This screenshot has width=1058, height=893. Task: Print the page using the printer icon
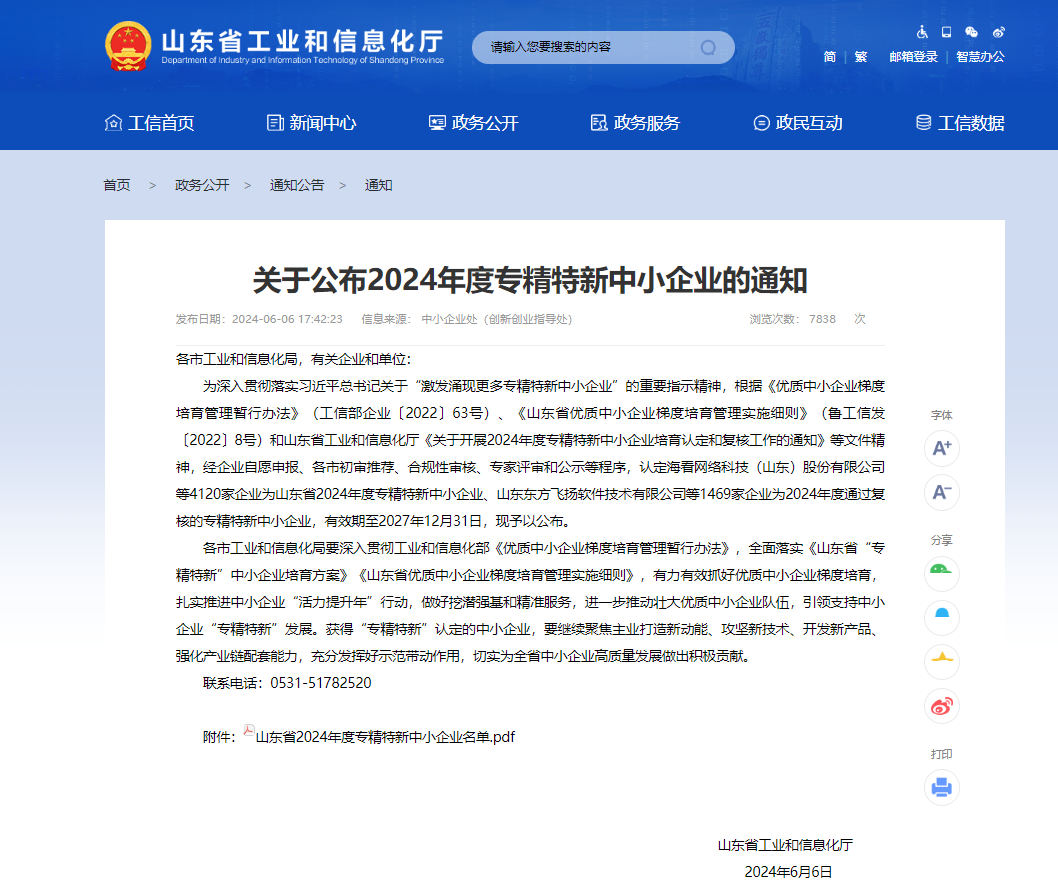[941, 787]
